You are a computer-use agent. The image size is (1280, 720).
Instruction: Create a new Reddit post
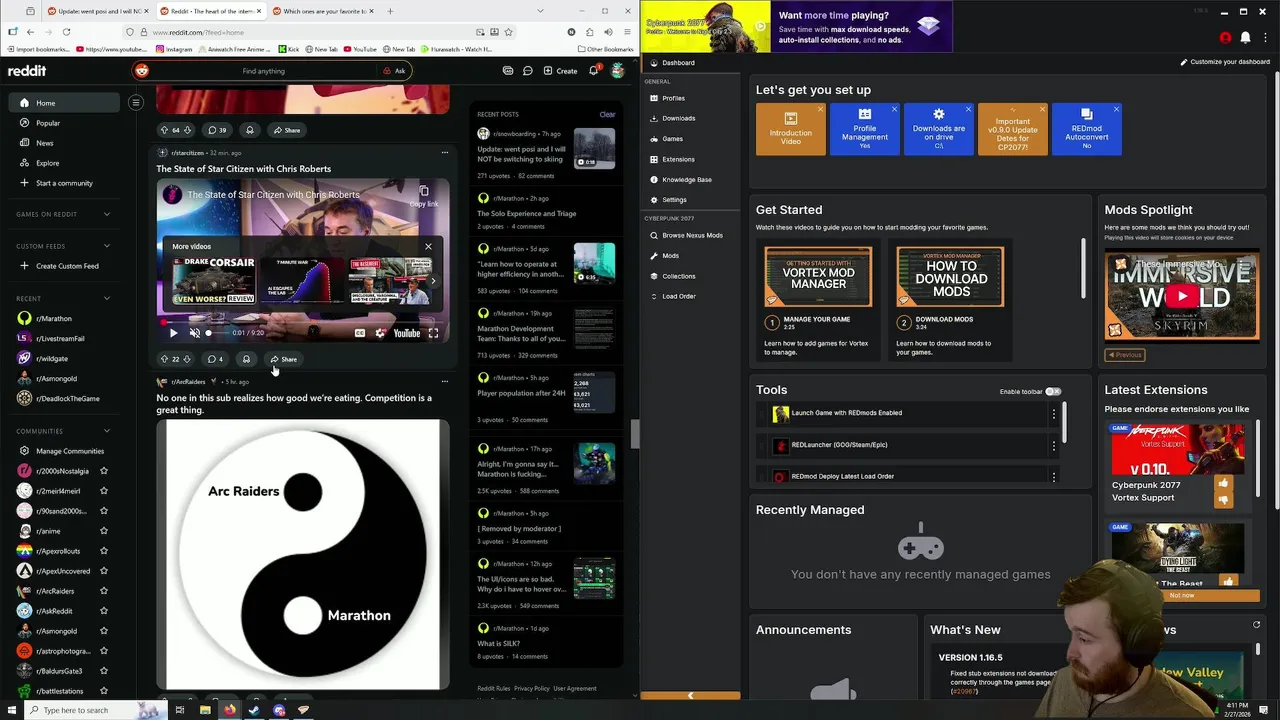click(560, 71)
